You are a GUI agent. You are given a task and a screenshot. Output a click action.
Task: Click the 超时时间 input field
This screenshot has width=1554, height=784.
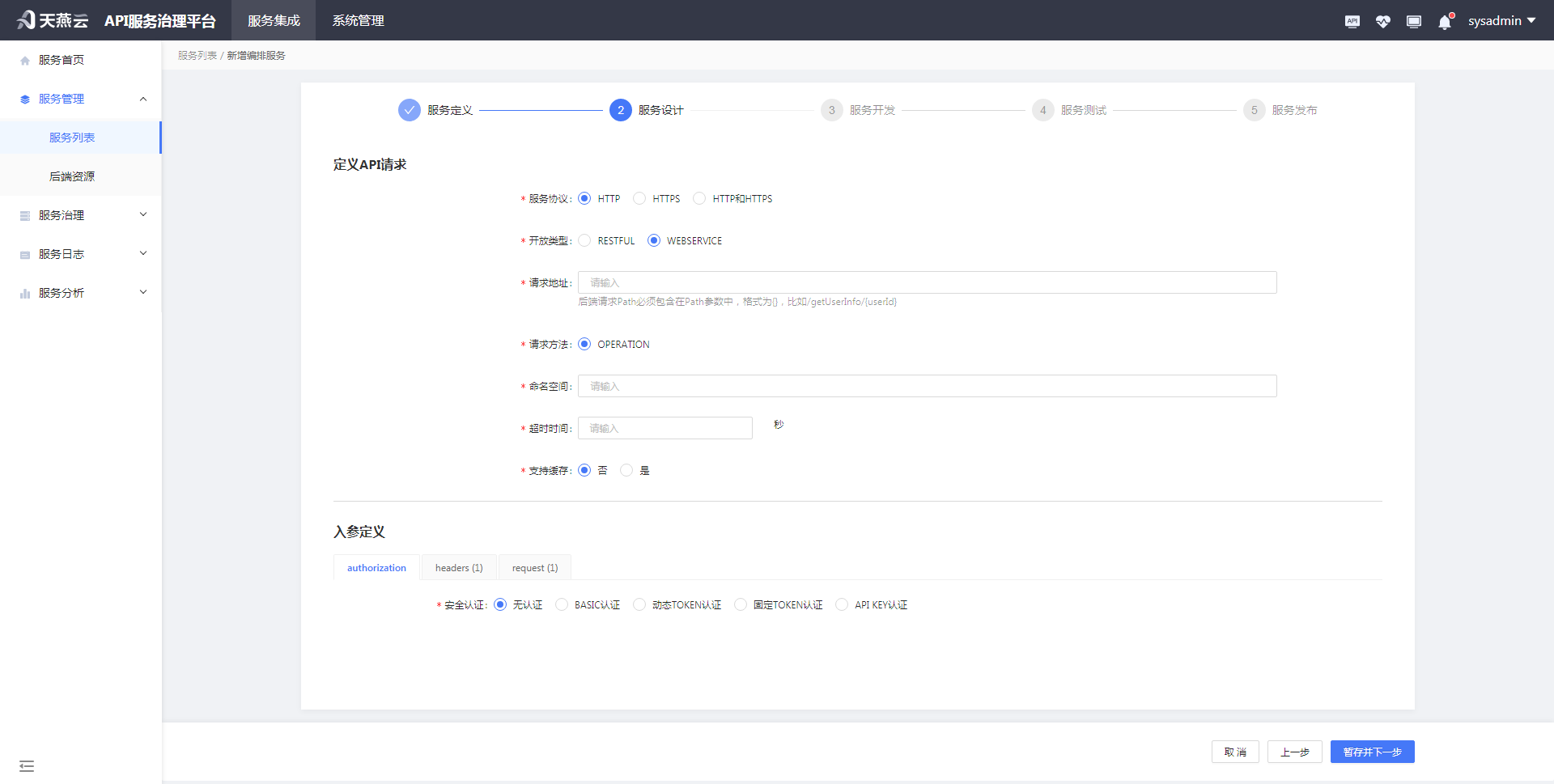tap(664, 427)
